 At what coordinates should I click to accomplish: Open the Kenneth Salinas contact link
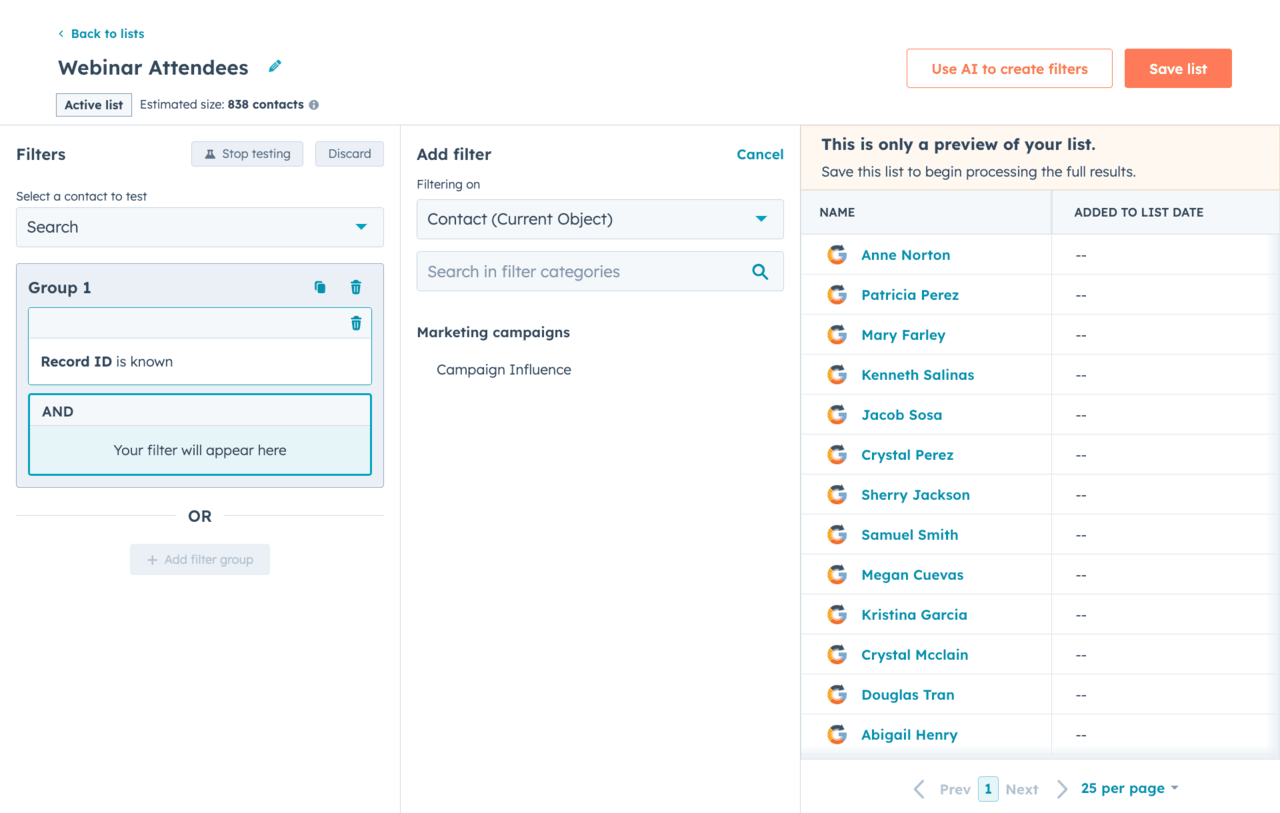click(917, 375)
